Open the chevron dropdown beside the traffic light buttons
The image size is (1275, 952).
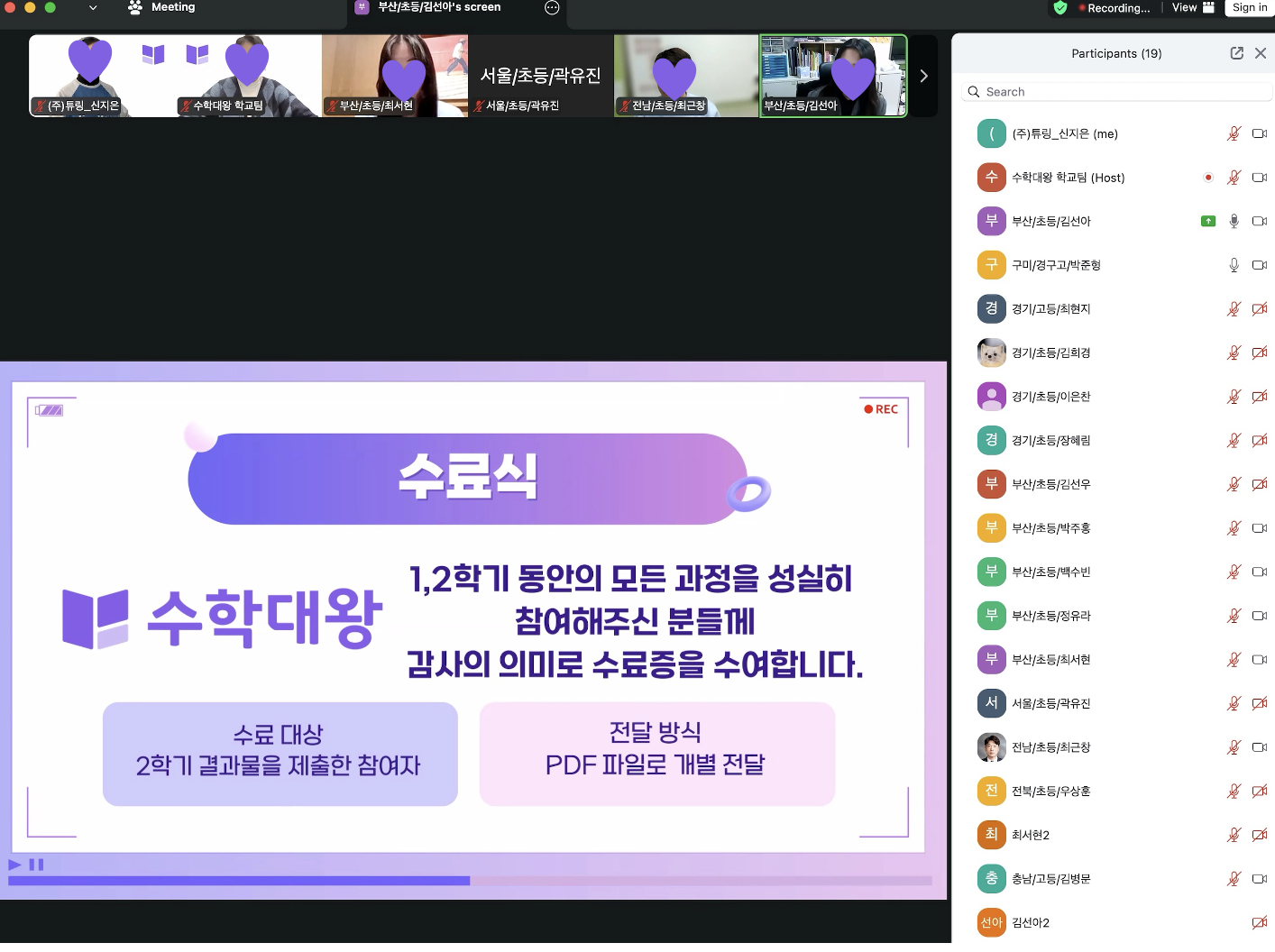[93, 8]
